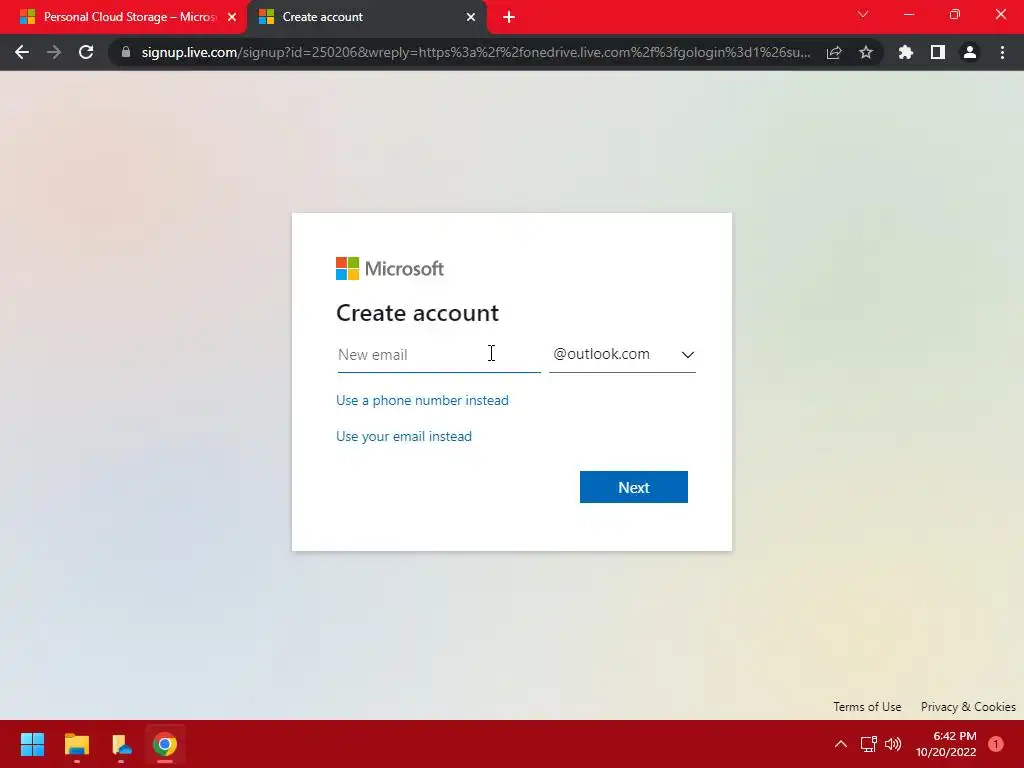Viewport: 1024px width, 768px height.
Task: Click the network tray icon
Action: point(868,744)
